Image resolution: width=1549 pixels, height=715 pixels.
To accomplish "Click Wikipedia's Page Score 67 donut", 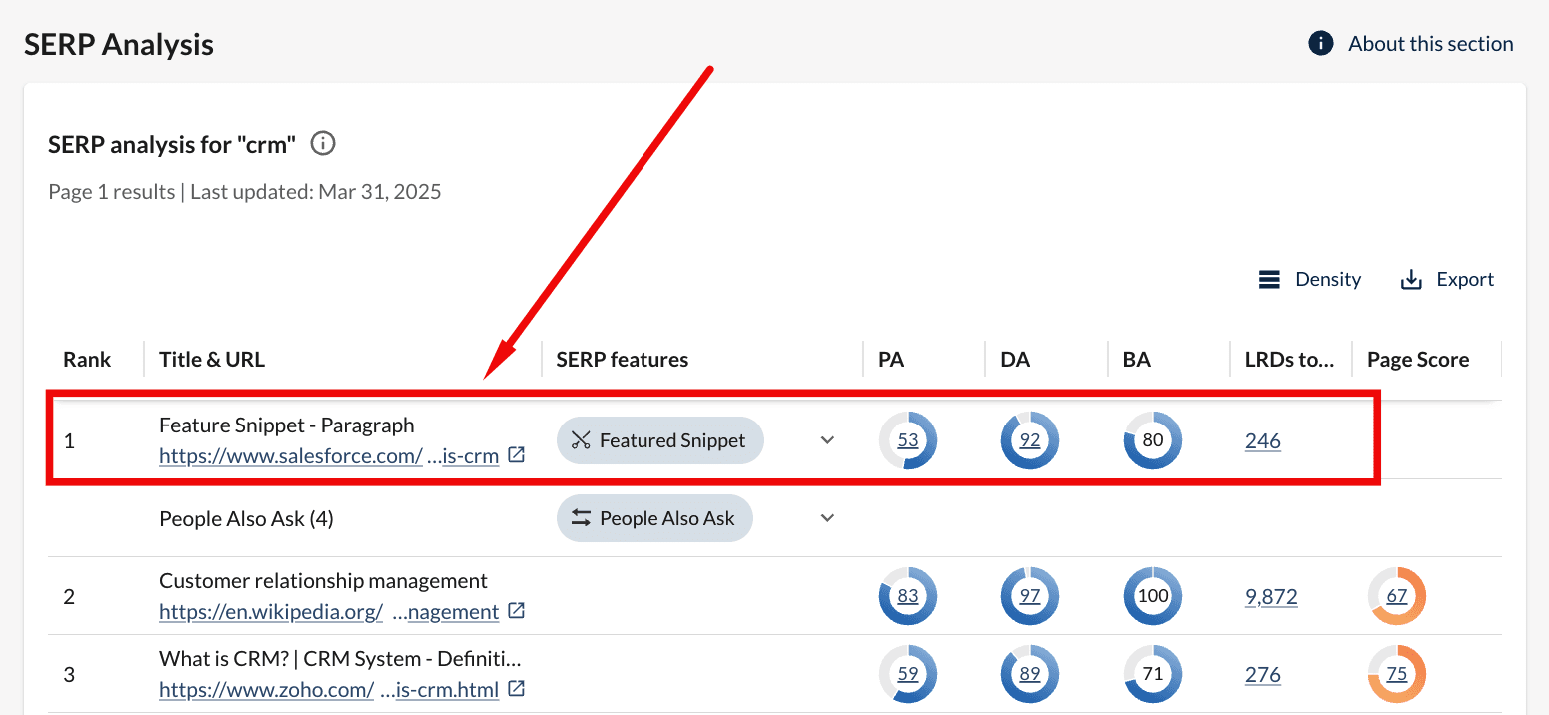I will click(1396, 597).
